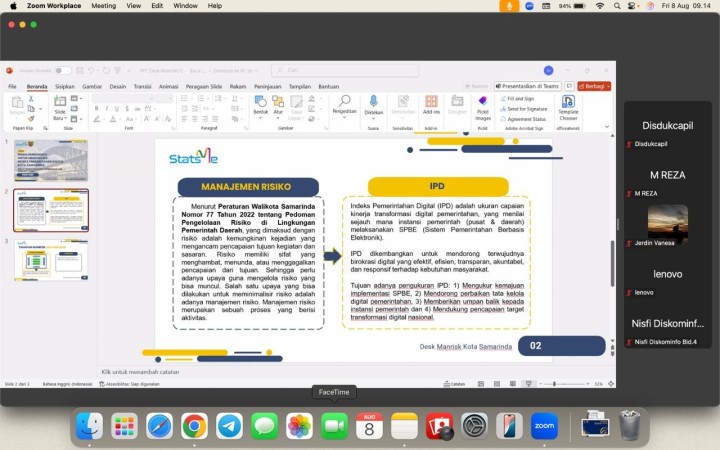720x450 pixels.
Task: Switch to the Sisipkan ribbon tab
Action: click(x=65, y=86)
